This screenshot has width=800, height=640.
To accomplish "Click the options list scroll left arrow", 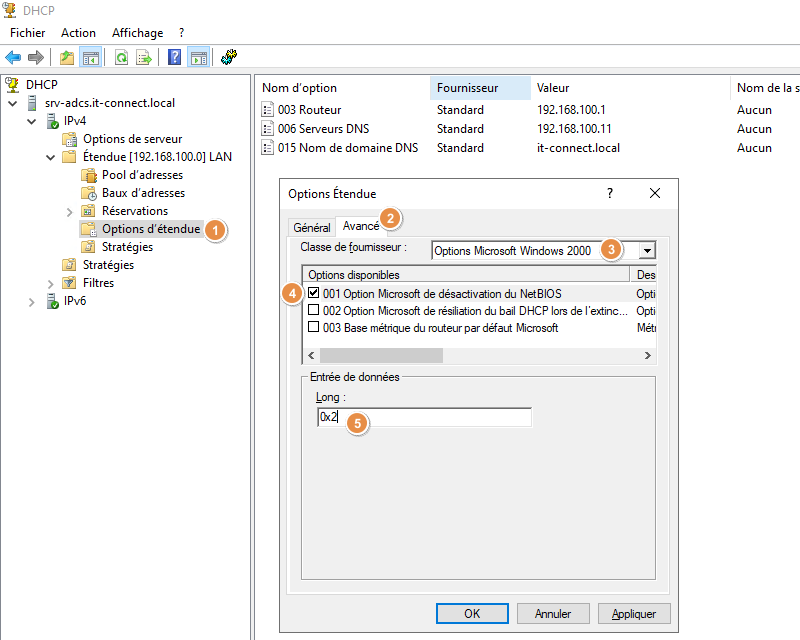I will click(x=311, y=355).
